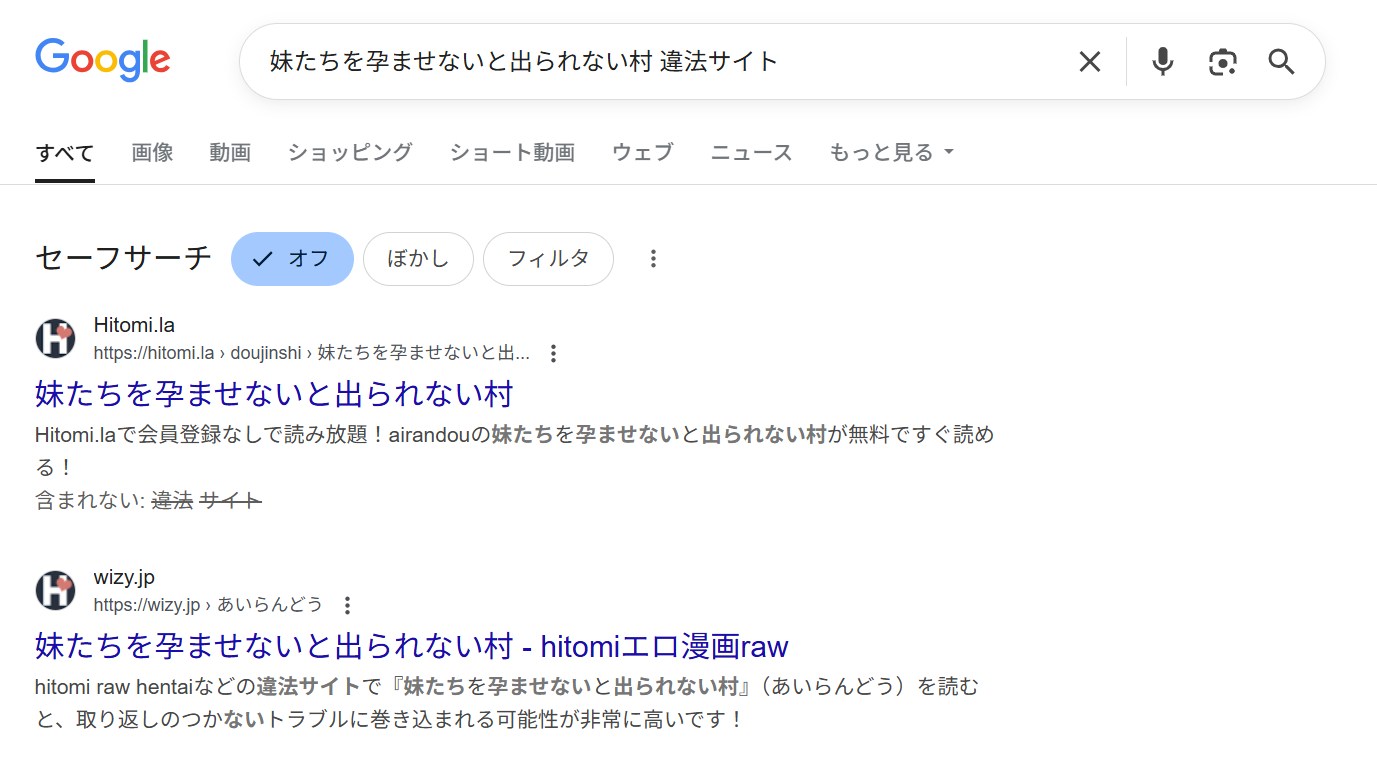Enable SafeSearch blur with the ぼかし chip
This screenshot has width=1377, height=766.
[418, 258]
